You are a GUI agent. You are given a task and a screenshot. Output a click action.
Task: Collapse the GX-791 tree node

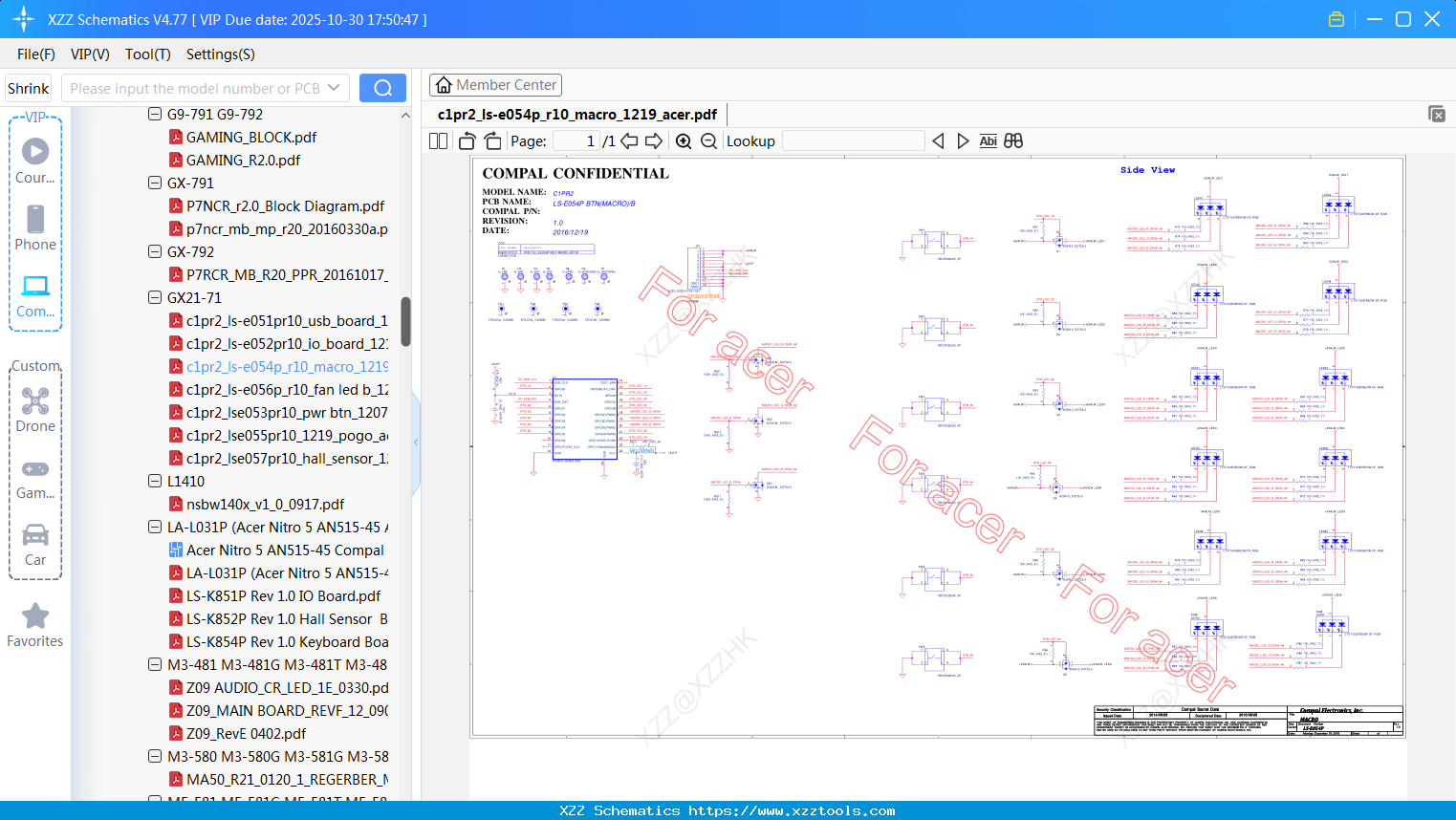(x=155, y=183)
